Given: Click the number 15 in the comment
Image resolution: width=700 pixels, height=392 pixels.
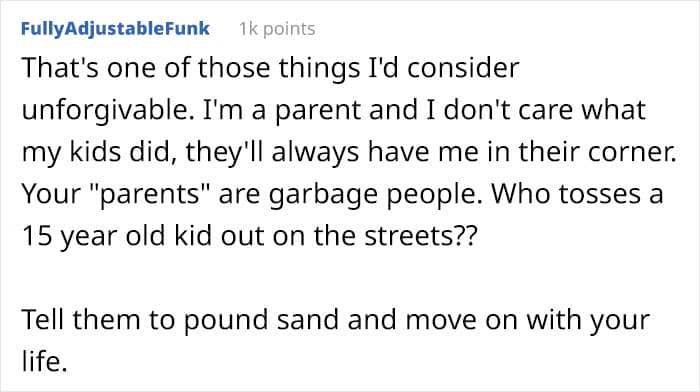Looking at the screenshot, I should click(37, 235).
